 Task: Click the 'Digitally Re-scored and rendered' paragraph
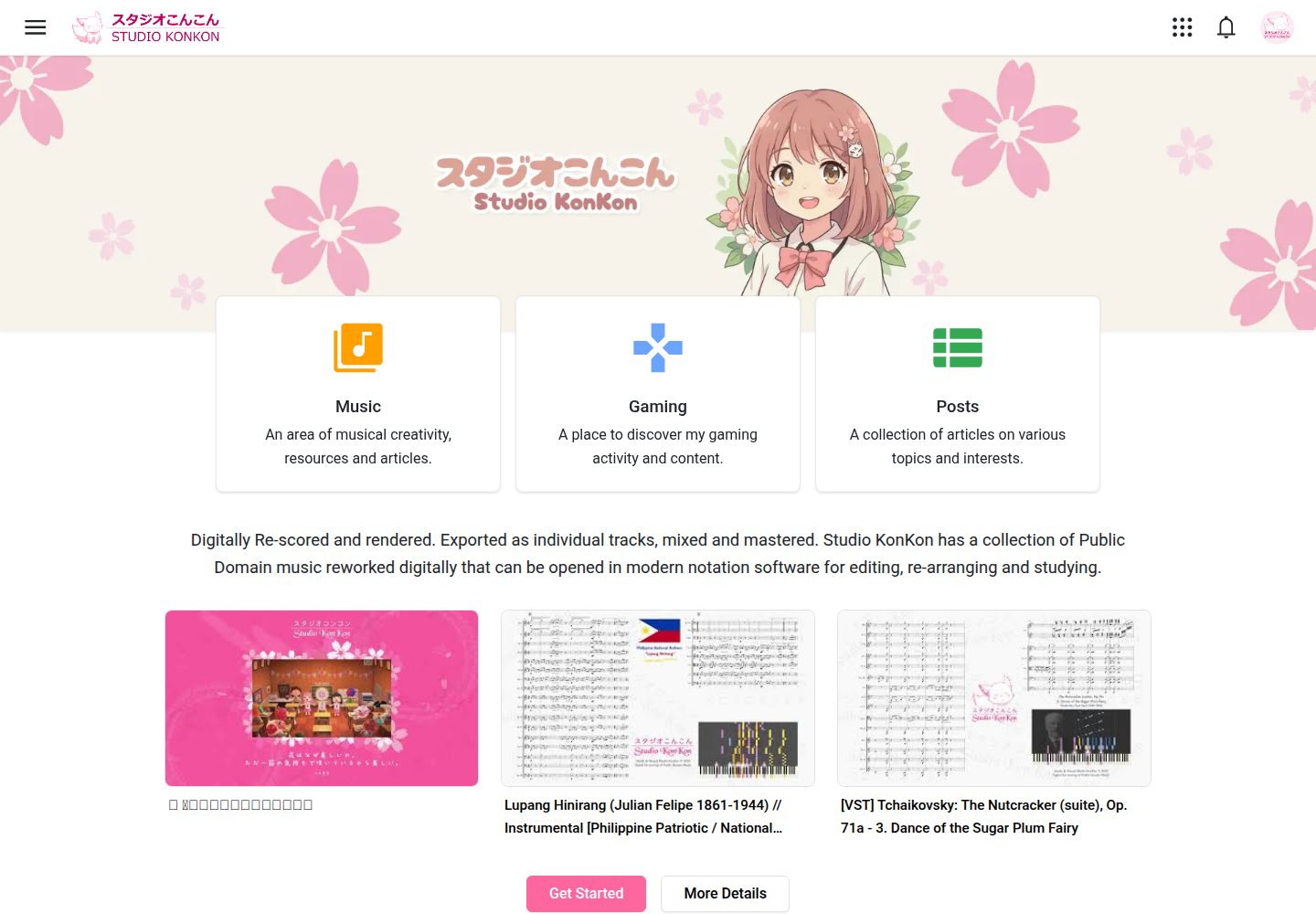(658, 553)
